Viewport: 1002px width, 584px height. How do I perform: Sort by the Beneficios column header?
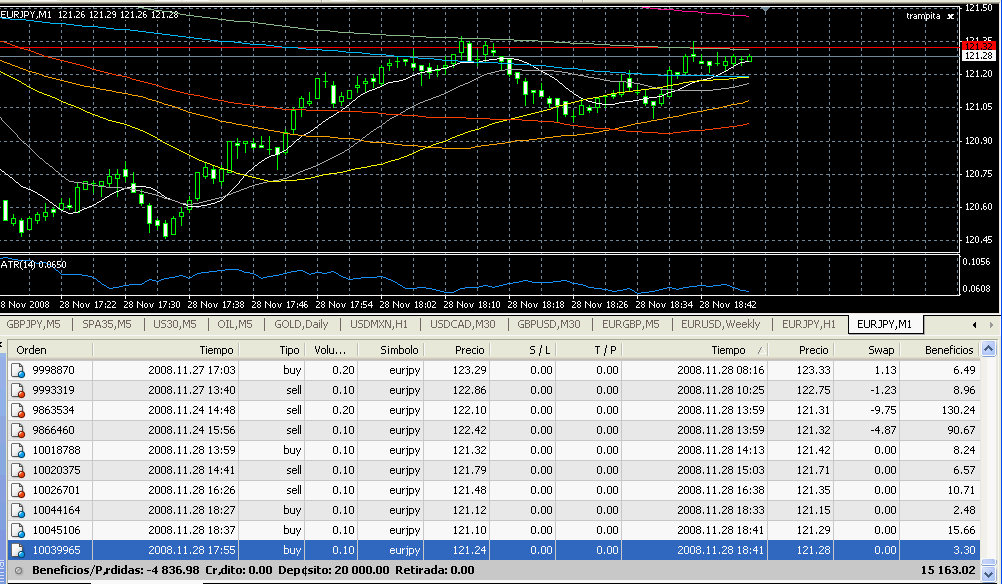click(939, 350)
